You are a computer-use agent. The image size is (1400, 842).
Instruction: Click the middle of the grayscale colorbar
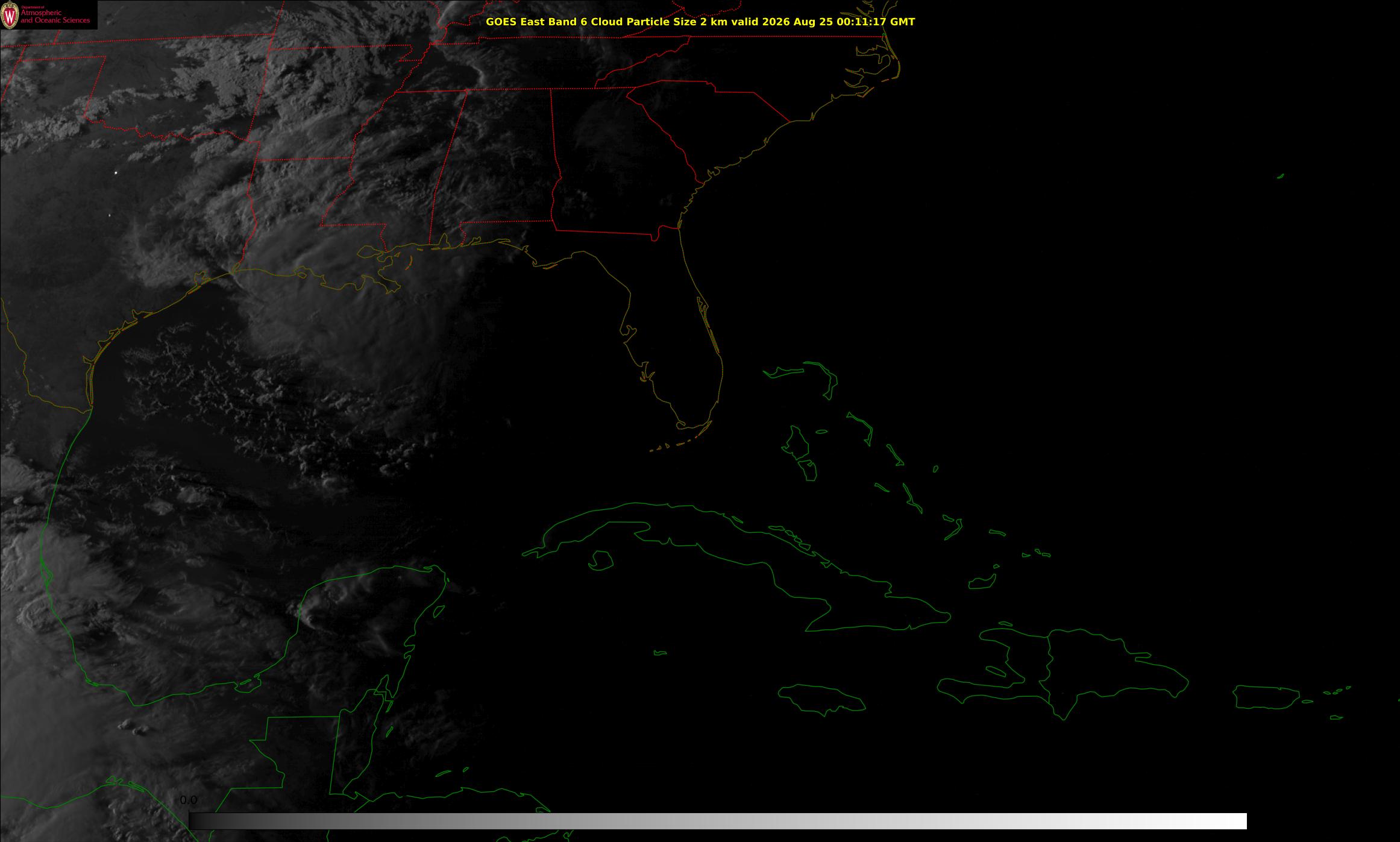718,821
